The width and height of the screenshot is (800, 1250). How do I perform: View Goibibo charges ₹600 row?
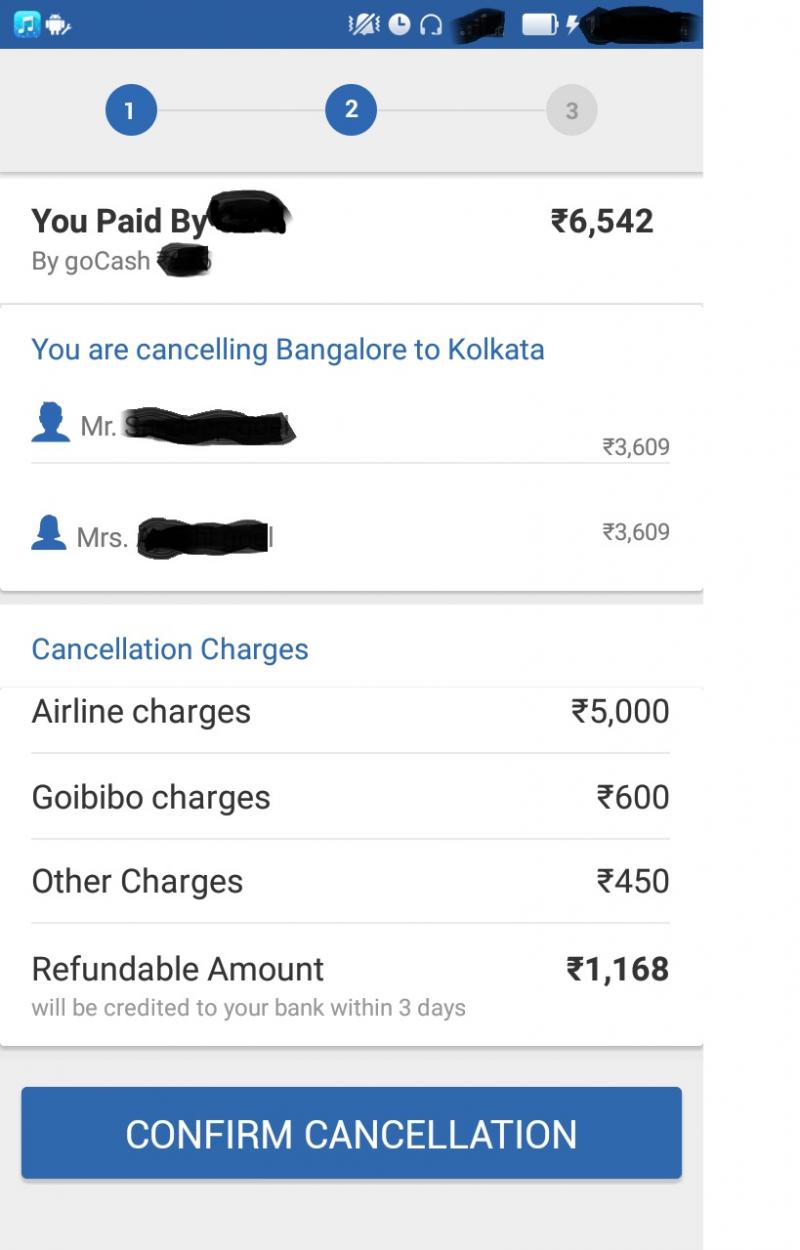point(351,797)
